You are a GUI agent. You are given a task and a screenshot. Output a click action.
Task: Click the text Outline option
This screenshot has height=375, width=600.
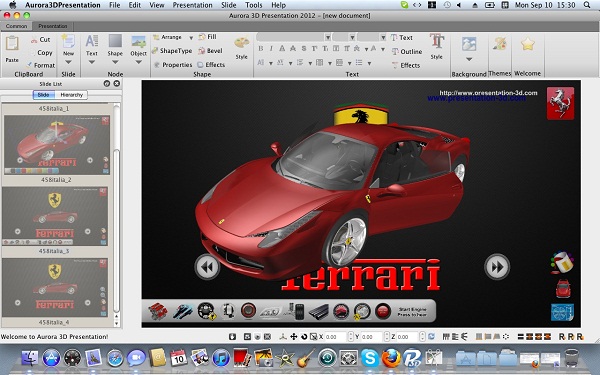407,51
